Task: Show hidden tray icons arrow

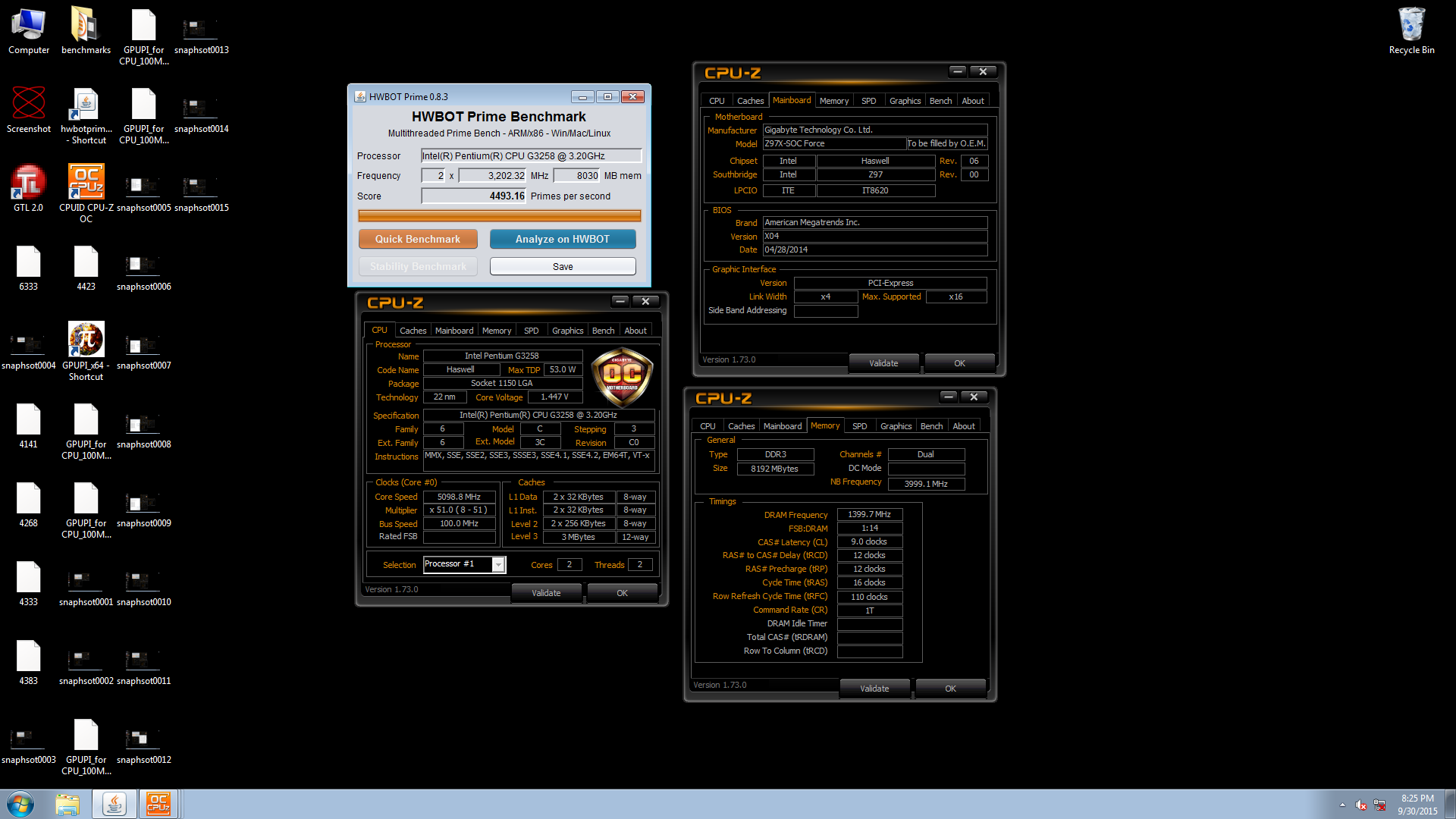Action: click(x=1342, y=805)
